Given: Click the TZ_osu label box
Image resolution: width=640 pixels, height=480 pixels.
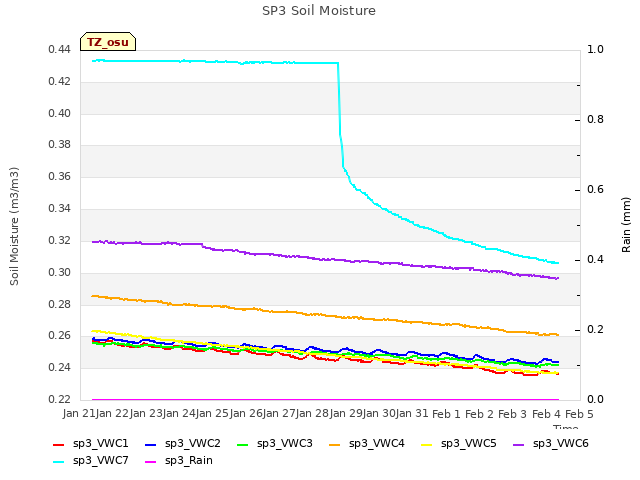Looking at the screenshot, I should (x=108, y=42).
